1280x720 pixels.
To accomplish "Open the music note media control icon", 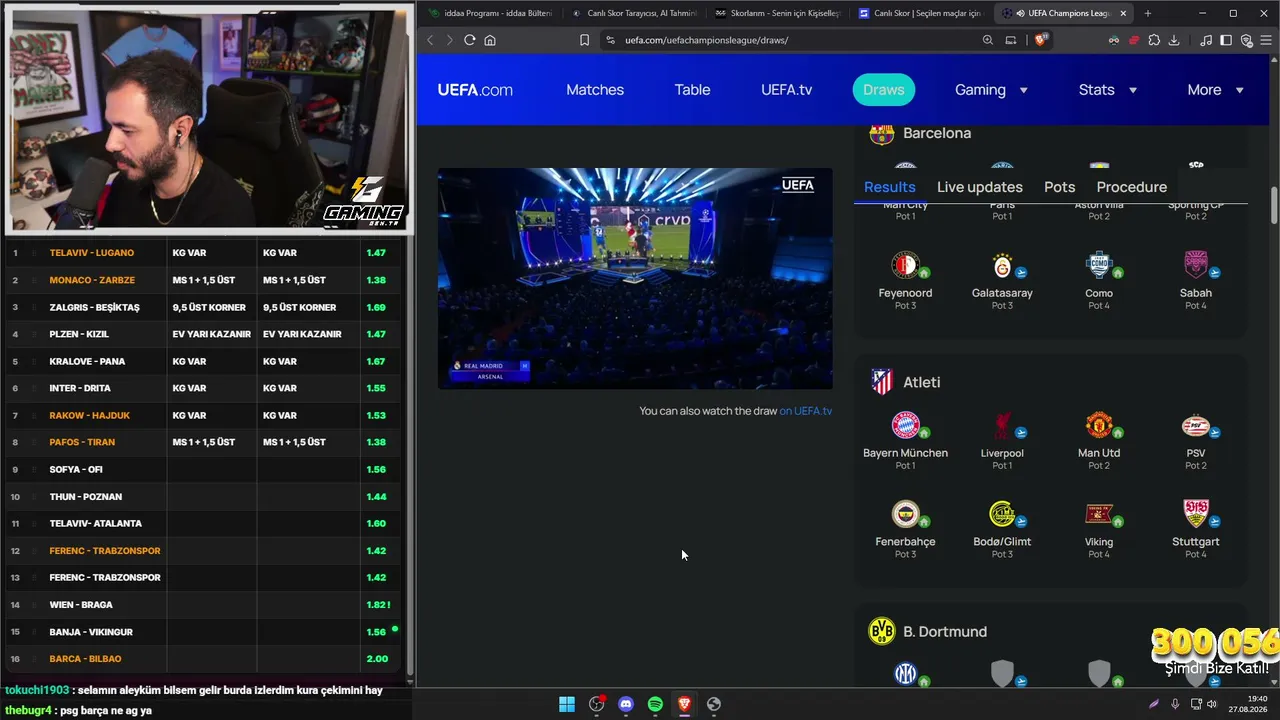I will tap(1206, 40).
